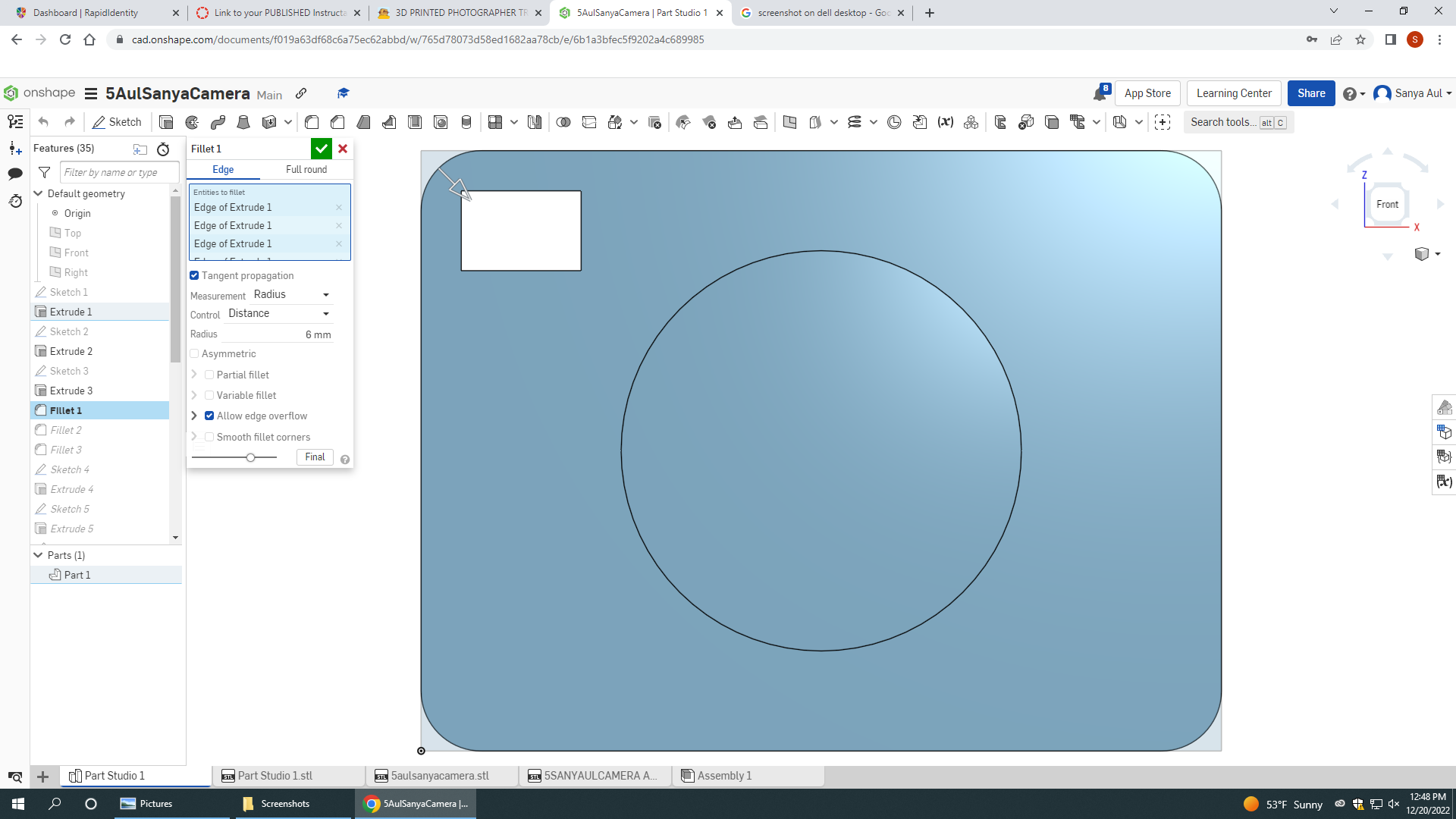The width and height of the screenshot is (1456, 819).
Task: Open the Measurement Radius dropdown
Action: tap(293, 295)
